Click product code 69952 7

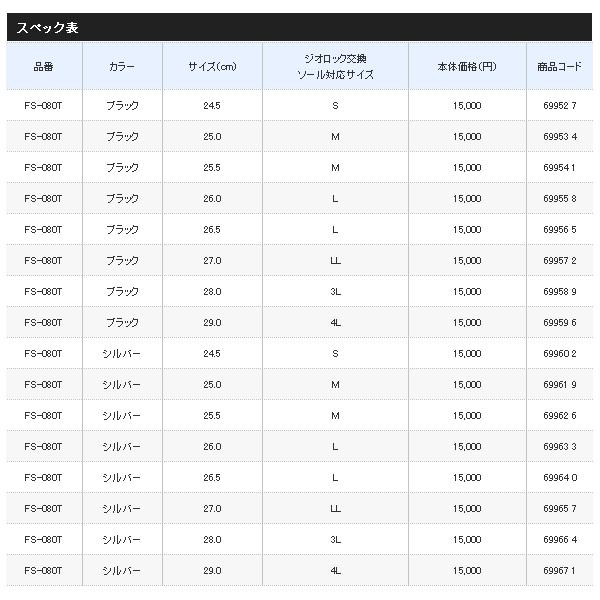560,105
